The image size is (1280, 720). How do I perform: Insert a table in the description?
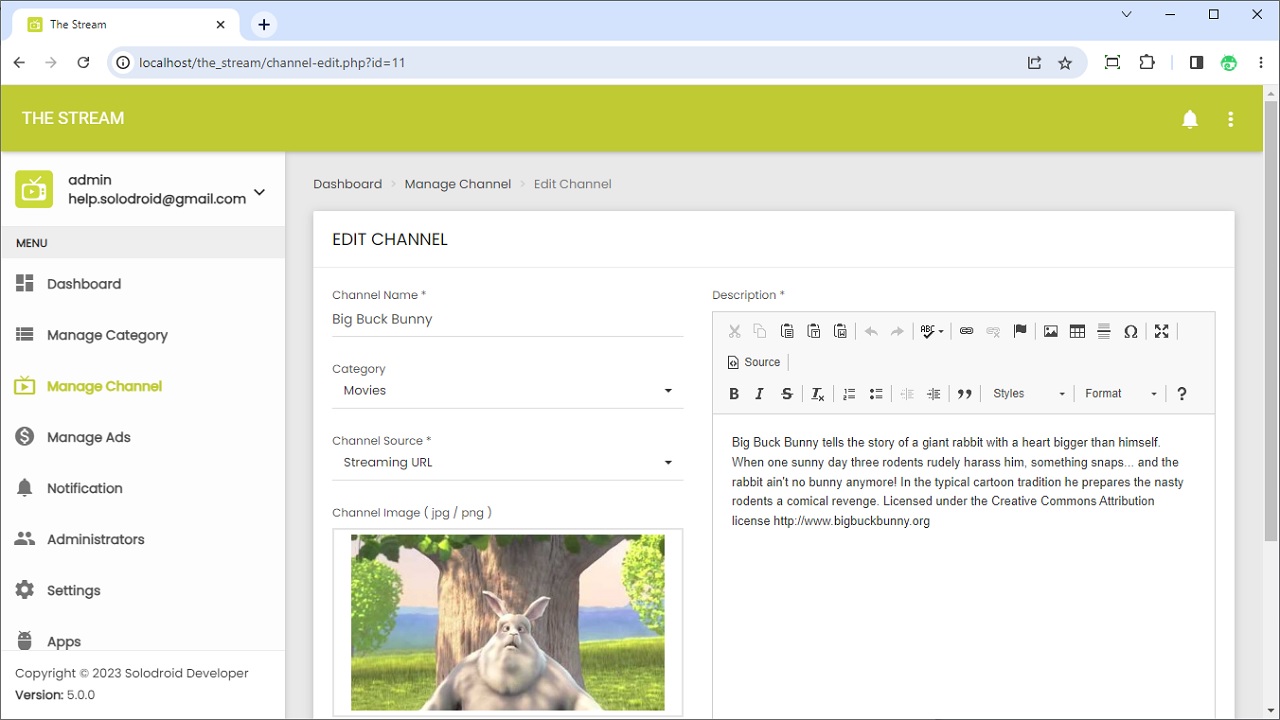pos(1077,332)
